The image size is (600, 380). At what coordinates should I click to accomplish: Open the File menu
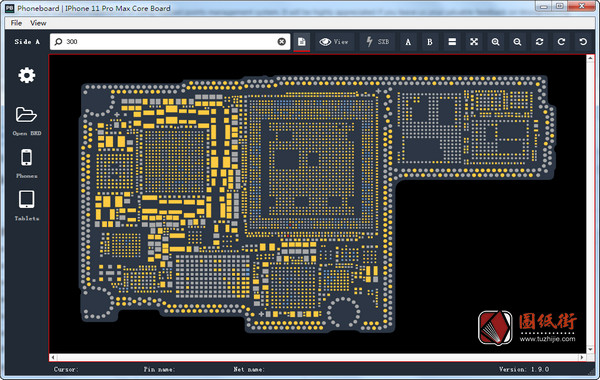[16, 23]
